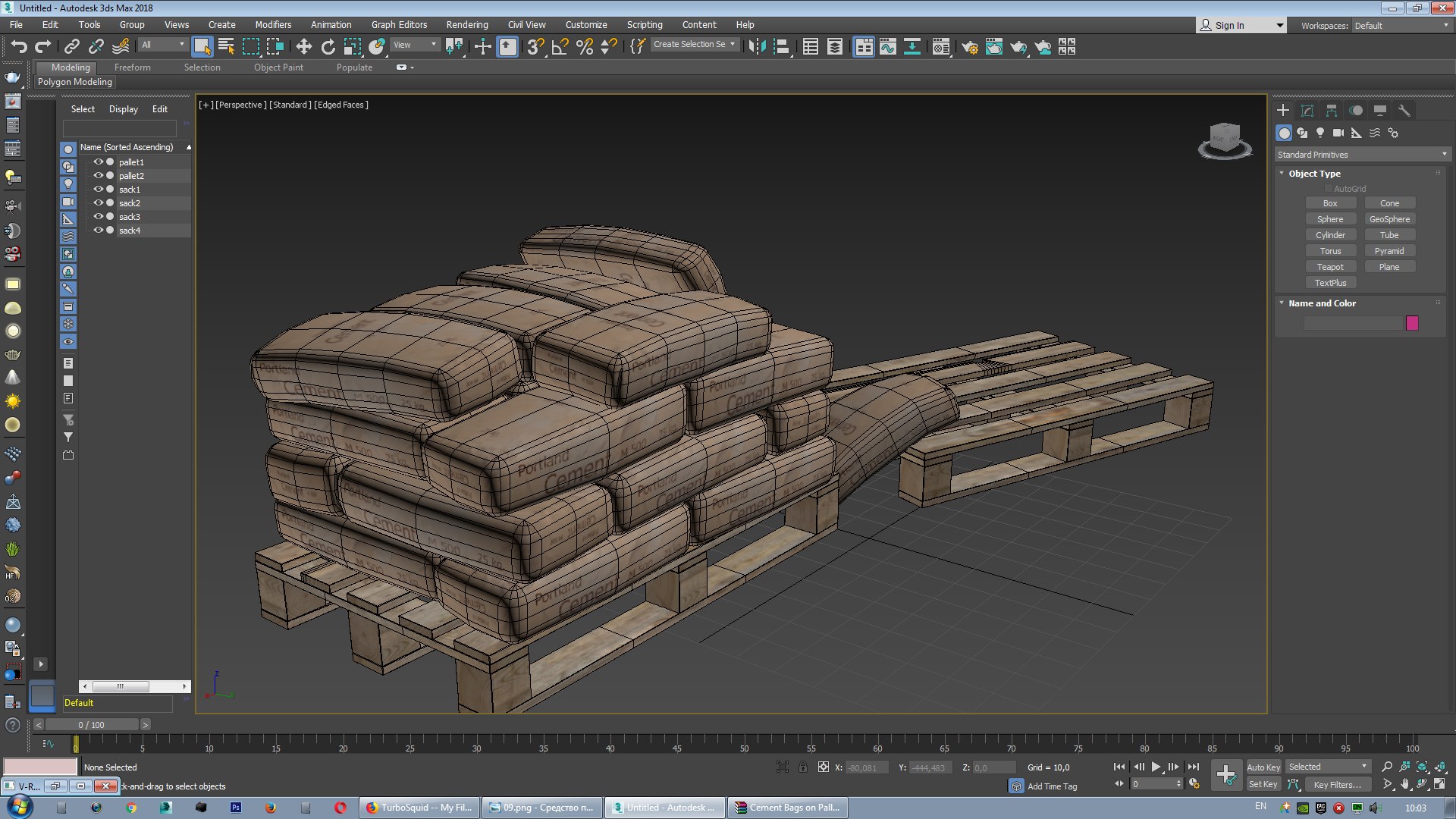Hide sack3 using its eye icon
Viewport: 1456px width, 819px height.
(x=98, y=216)
